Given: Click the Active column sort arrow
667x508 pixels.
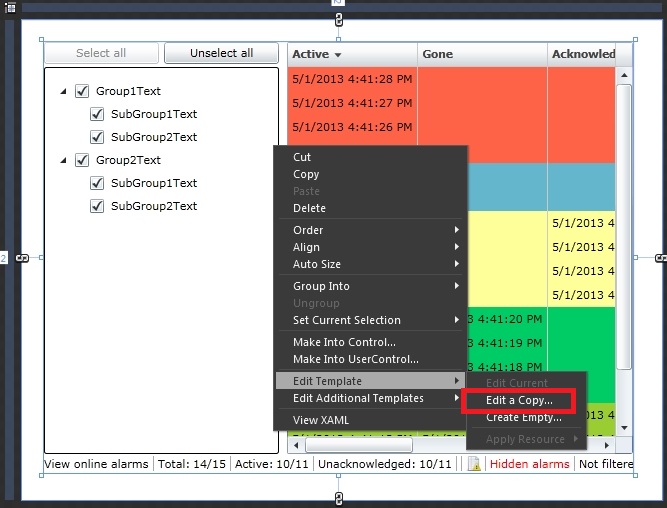Looking at the screenshot, I should (x=338, y=55).
